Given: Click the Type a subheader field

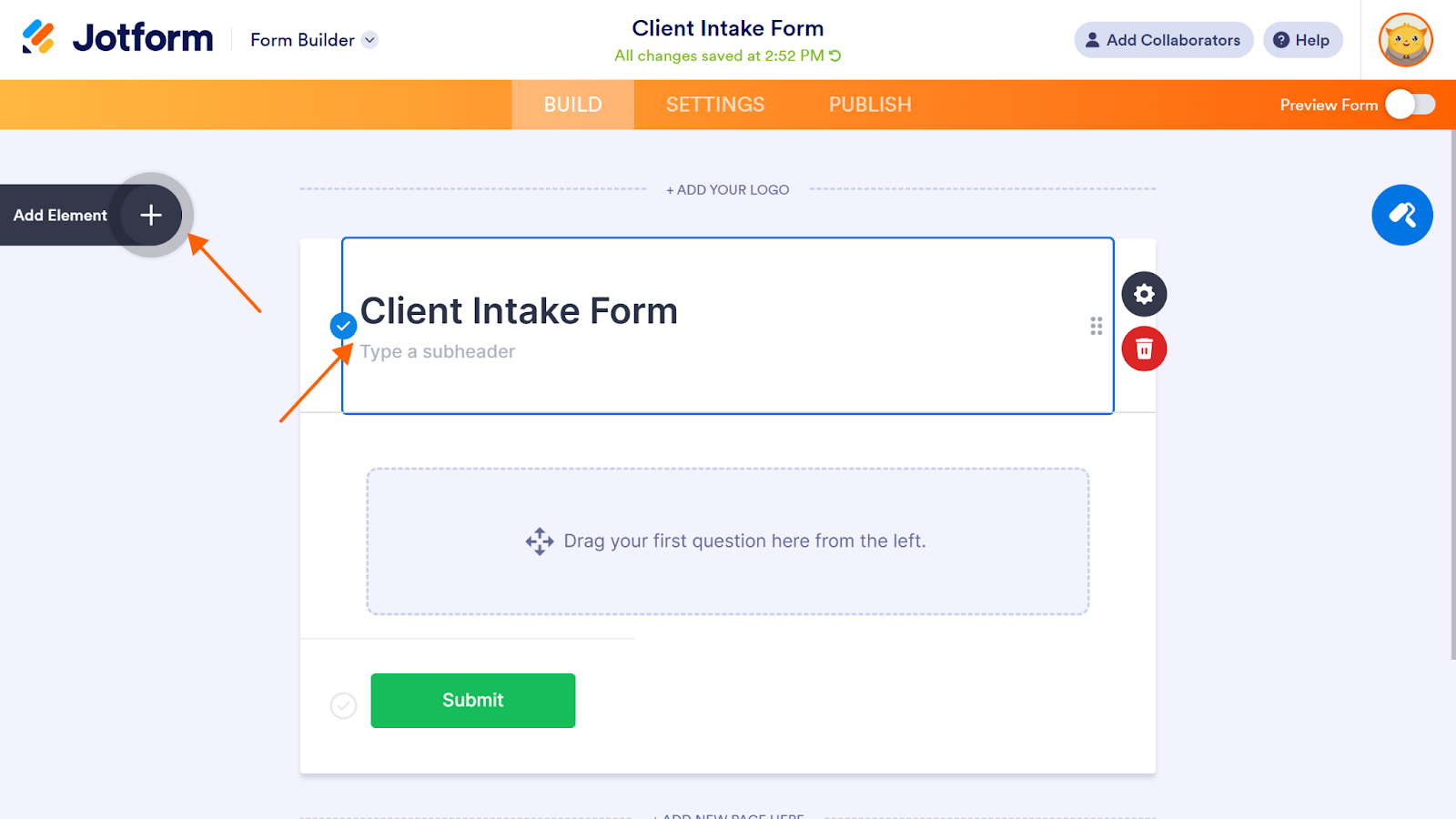Looking at the screenshot, I should point(438,352).
